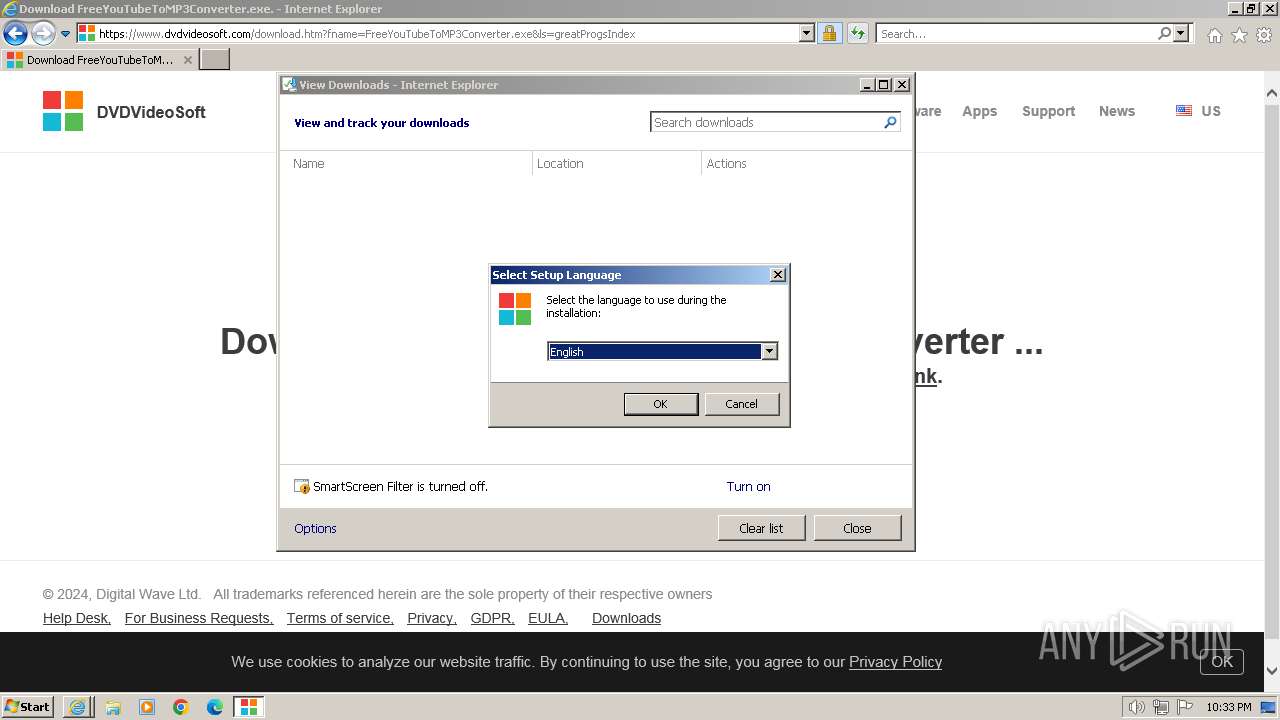Confirm language with OK button in setup dialog

click(x=660, y=404)
